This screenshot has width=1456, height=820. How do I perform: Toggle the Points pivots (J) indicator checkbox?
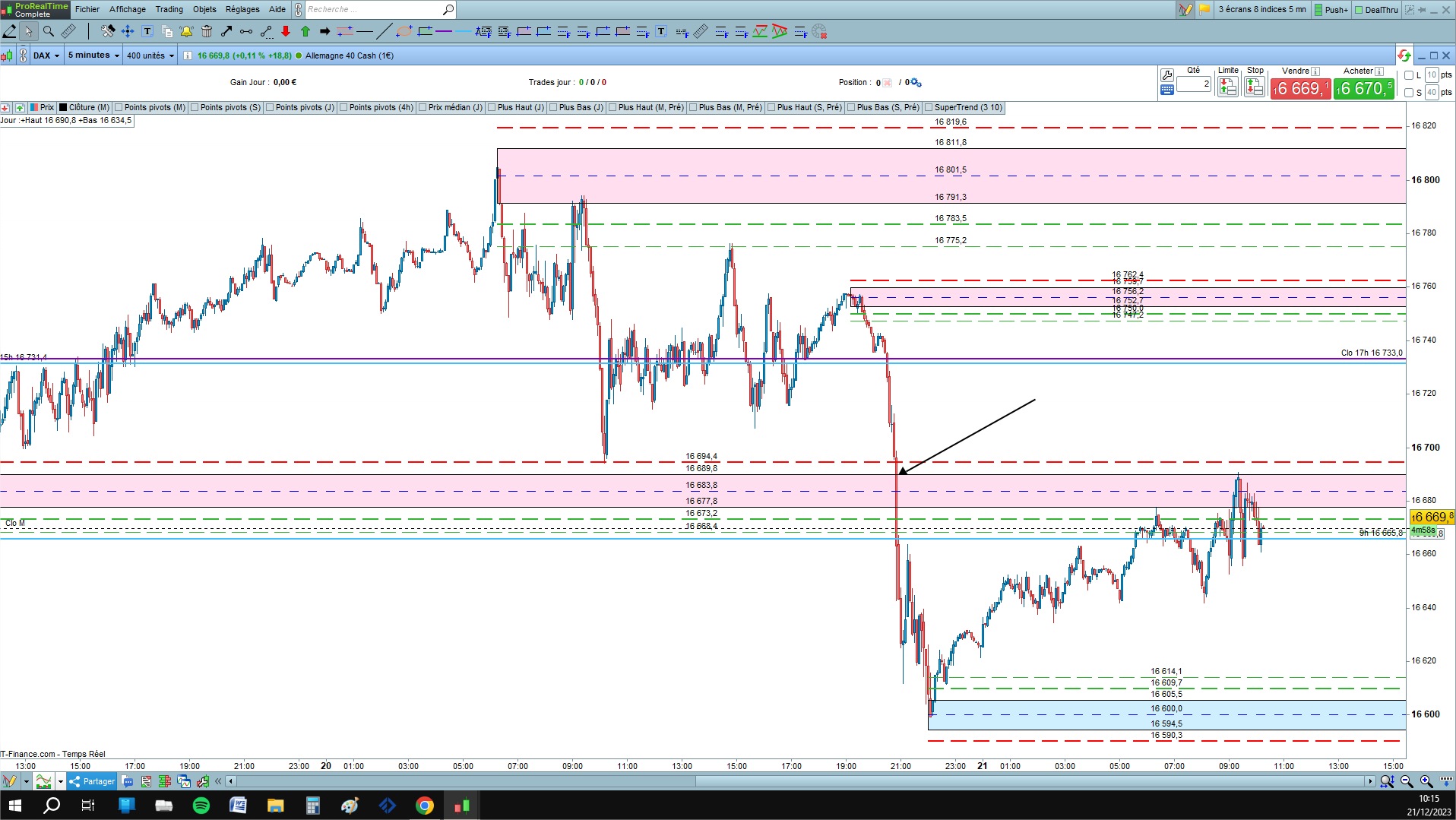(x=270, y=108)
